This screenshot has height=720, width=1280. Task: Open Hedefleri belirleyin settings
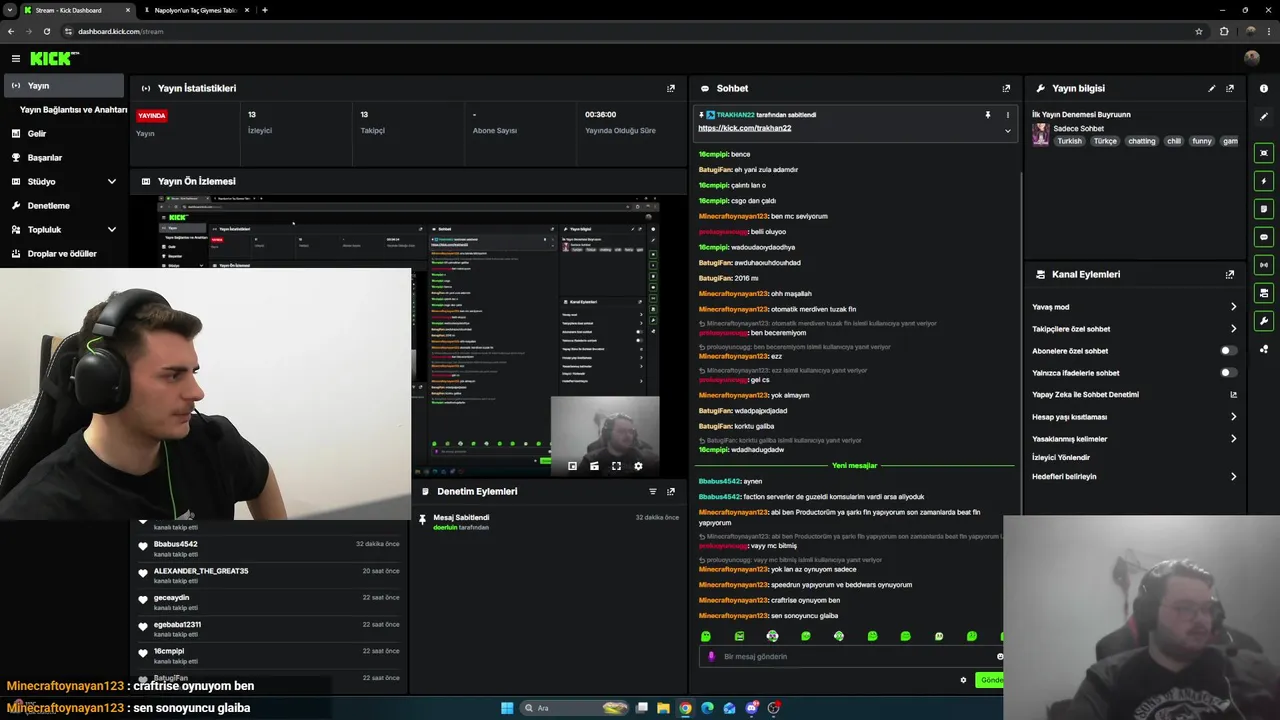(x=1135, y=476)
